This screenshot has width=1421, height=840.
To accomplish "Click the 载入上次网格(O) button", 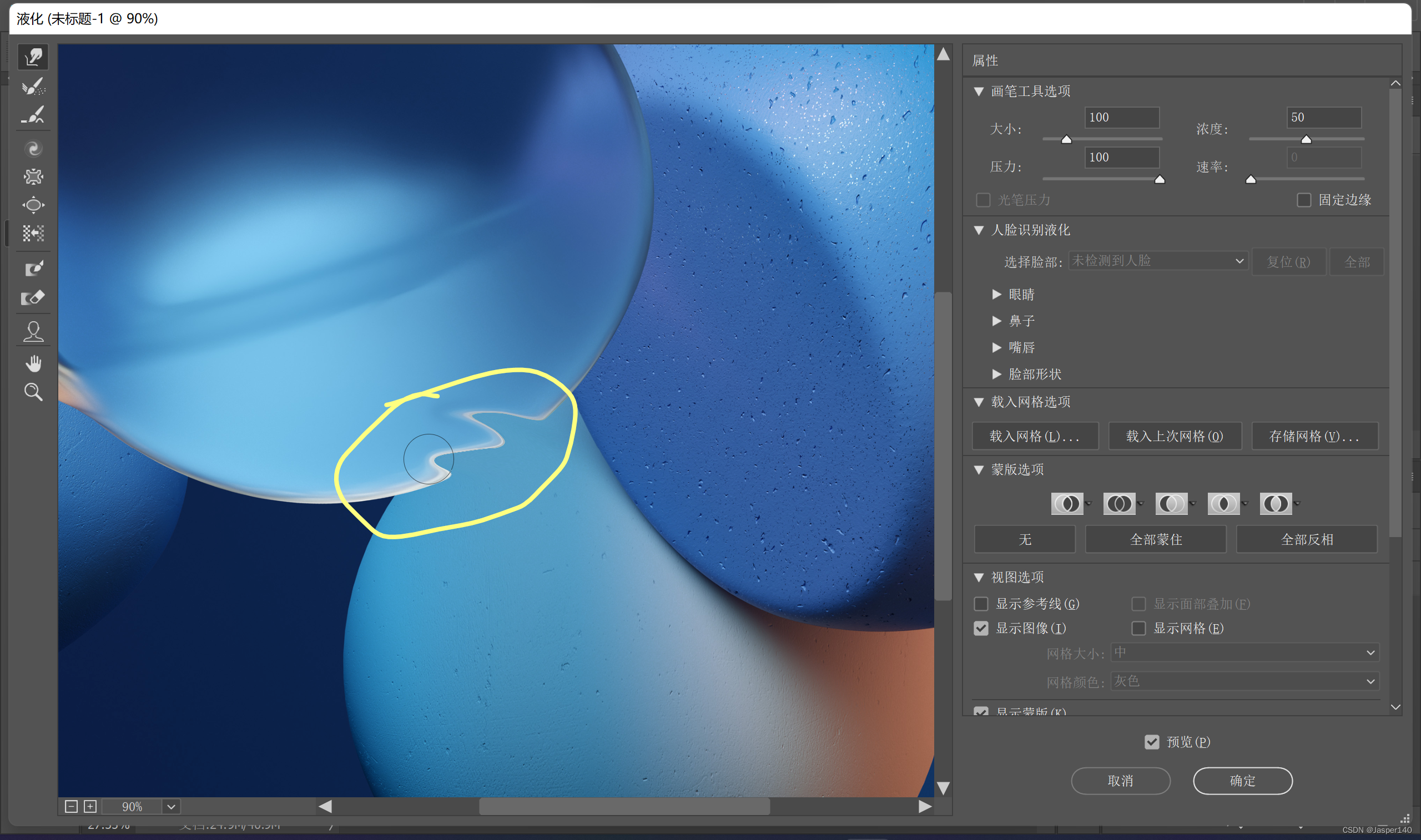I will tap(1175, 437).
